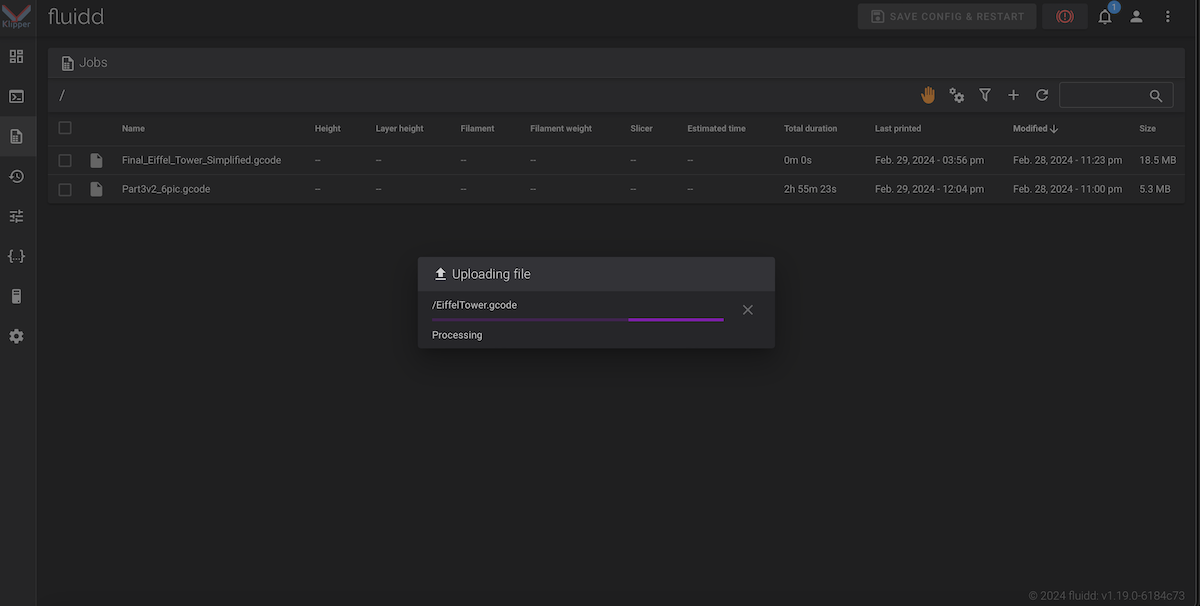Refresh the Jobs file list
This screenshot has height=606, width=1200.
tap(1042, 95)
